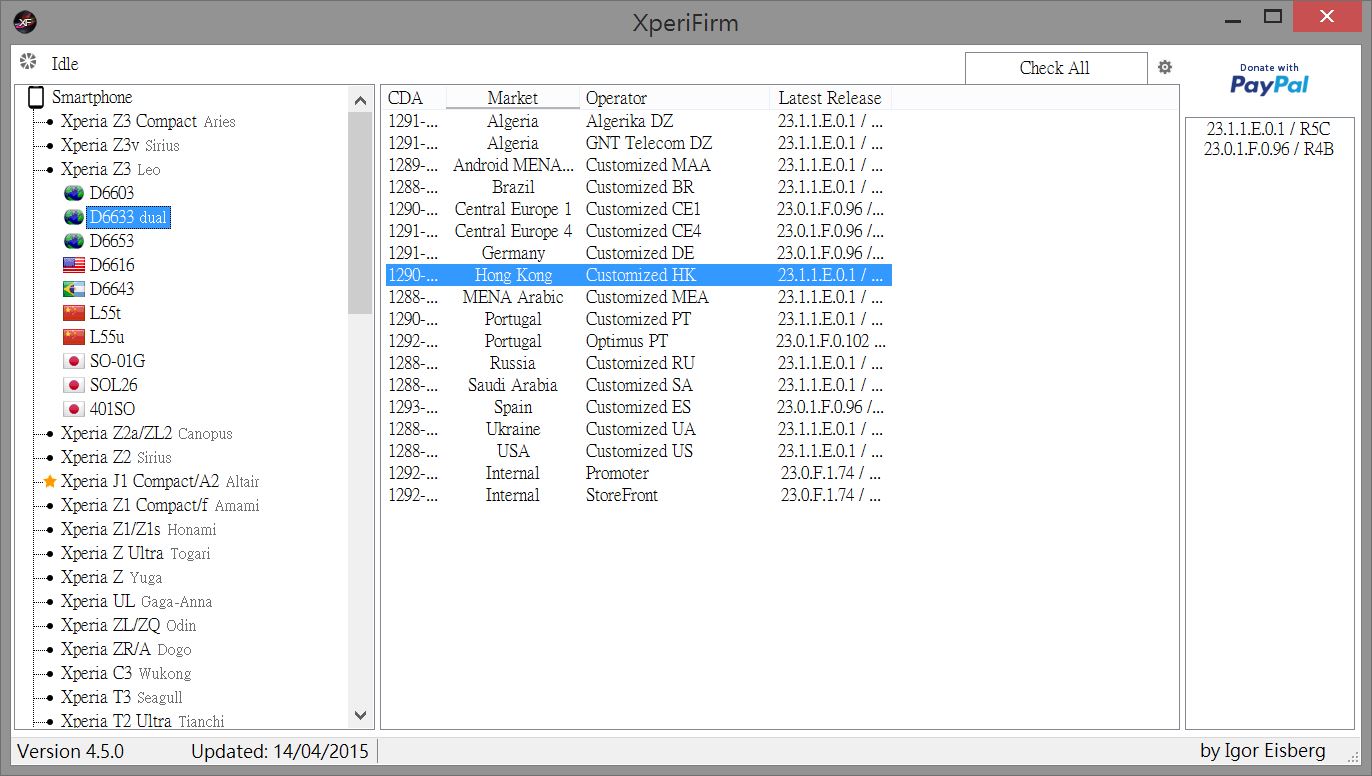Click the China flag icon beside L55u
Viewport: 1372px width, 776px height.
(74, 337)
